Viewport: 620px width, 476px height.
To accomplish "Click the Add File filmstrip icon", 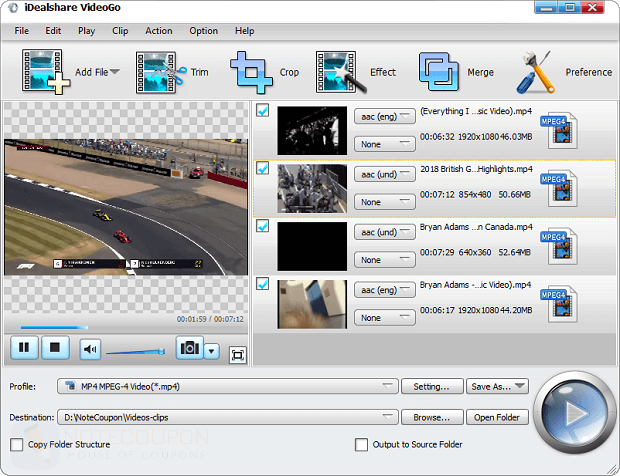I will [46, 72].
